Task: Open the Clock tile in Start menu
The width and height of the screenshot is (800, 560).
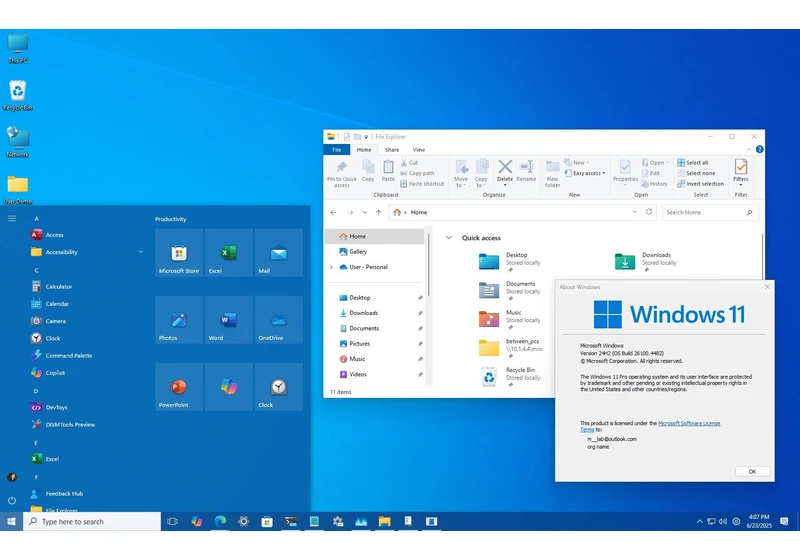Action: 279,387
